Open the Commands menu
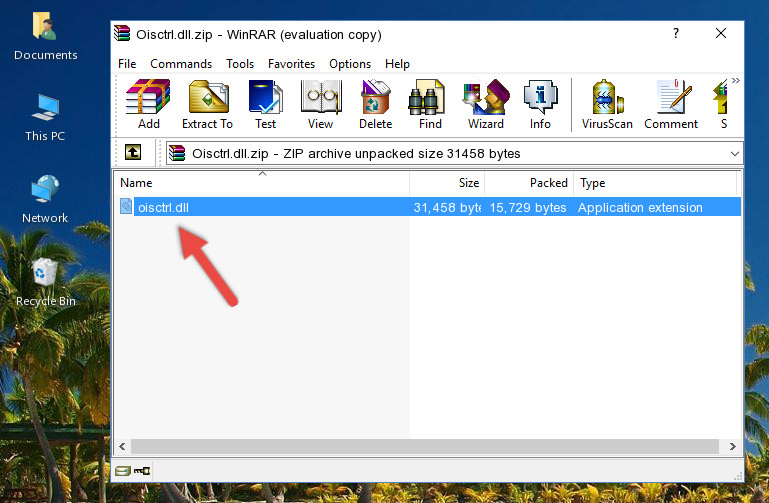The height and width of the screenshot is (503, 769). coord(181,64)
